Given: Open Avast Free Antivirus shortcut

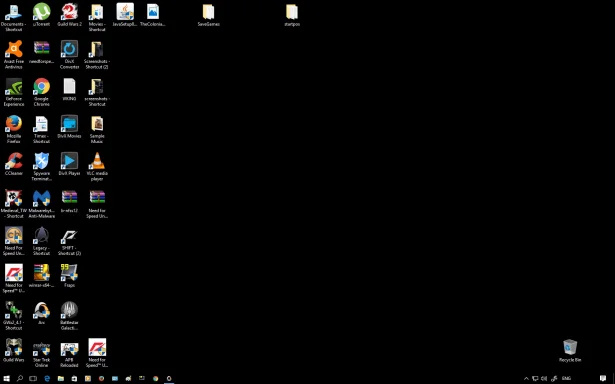Looking at the screenshot, I should pos(14,54).
